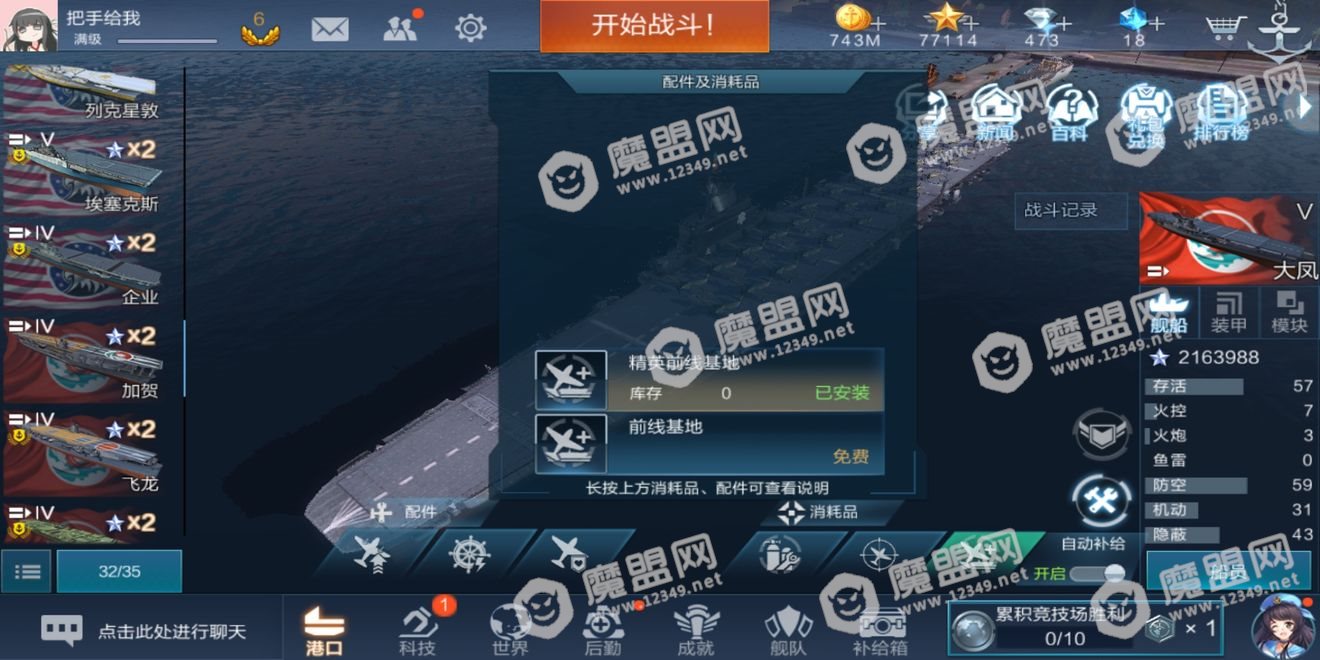The width and height of the screenshot is (1320, 660).
Task: Add diamonds via plus next to 473
Action: pos(1064,22)
